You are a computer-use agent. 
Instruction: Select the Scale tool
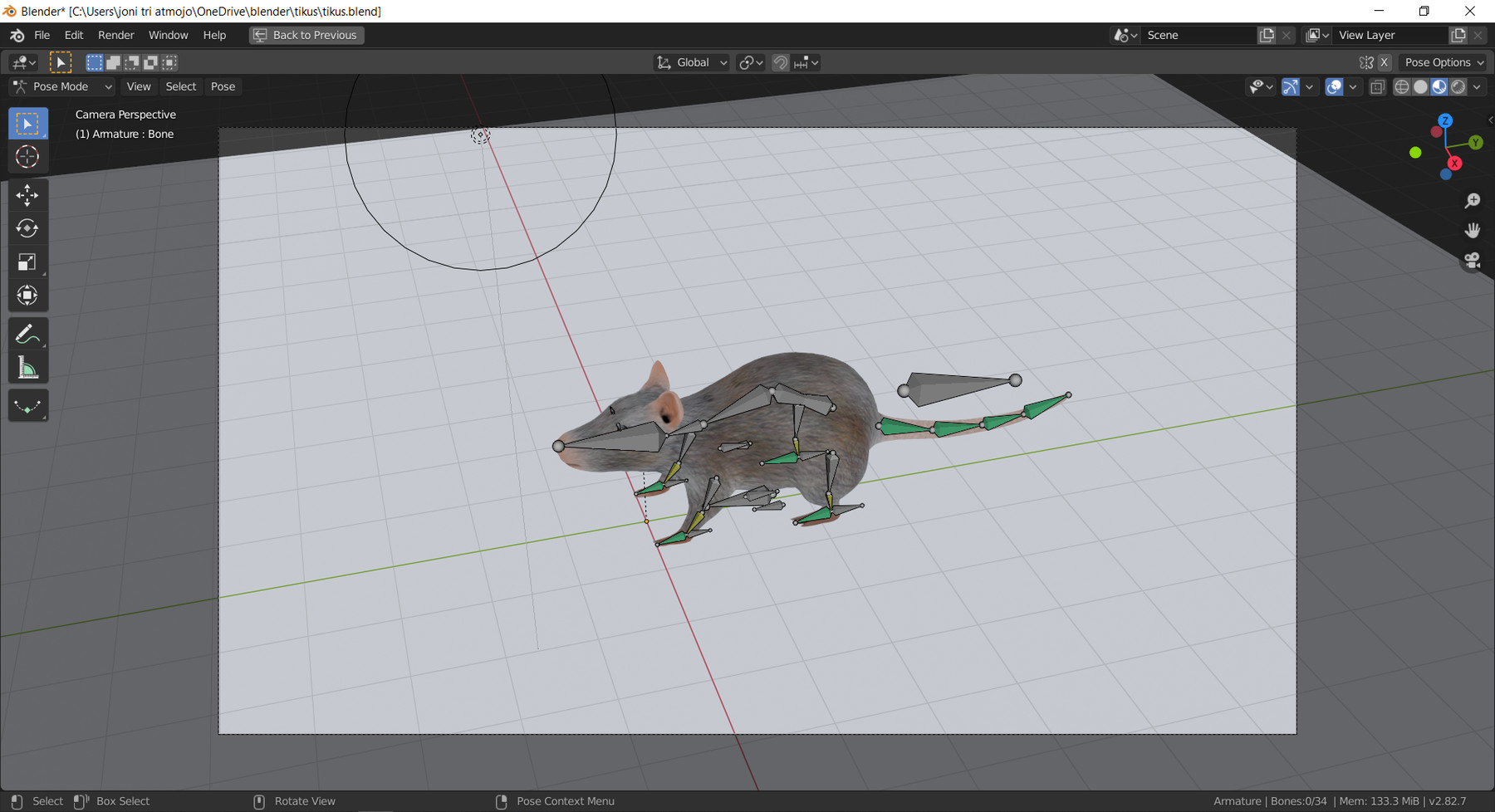point(27,262)
